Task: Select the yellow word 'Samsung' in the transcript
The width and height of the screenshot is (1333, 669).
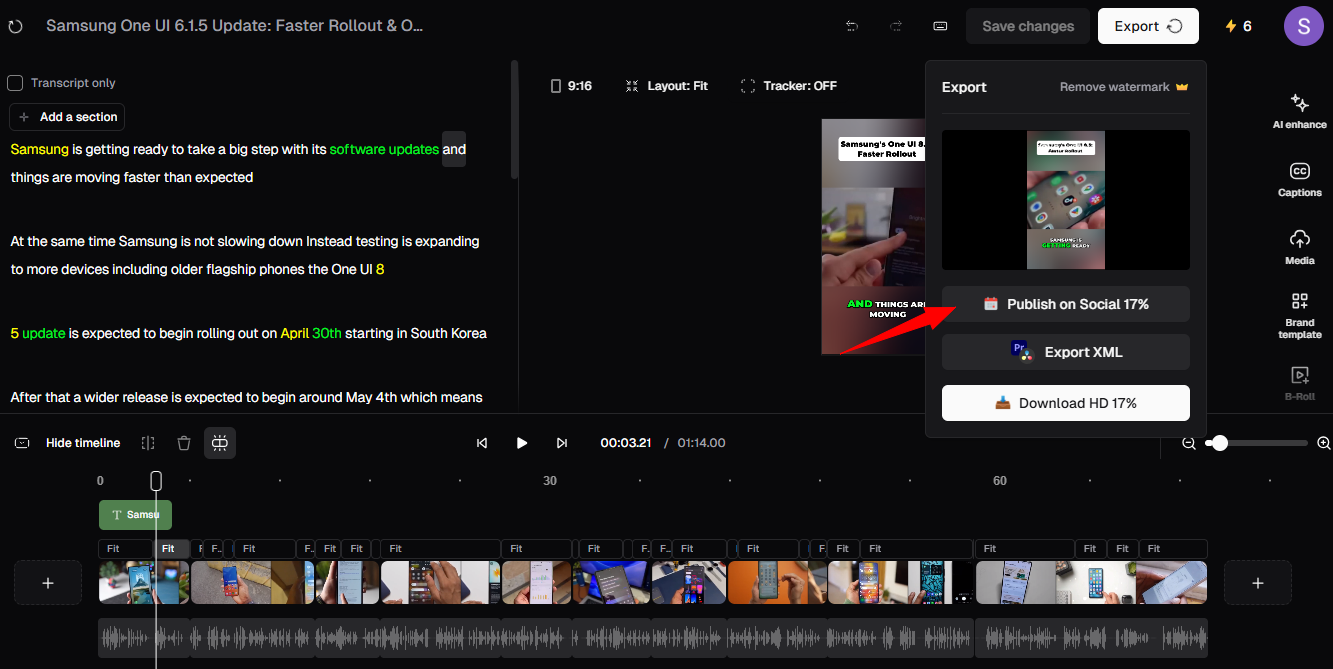Action: point(40,149)
